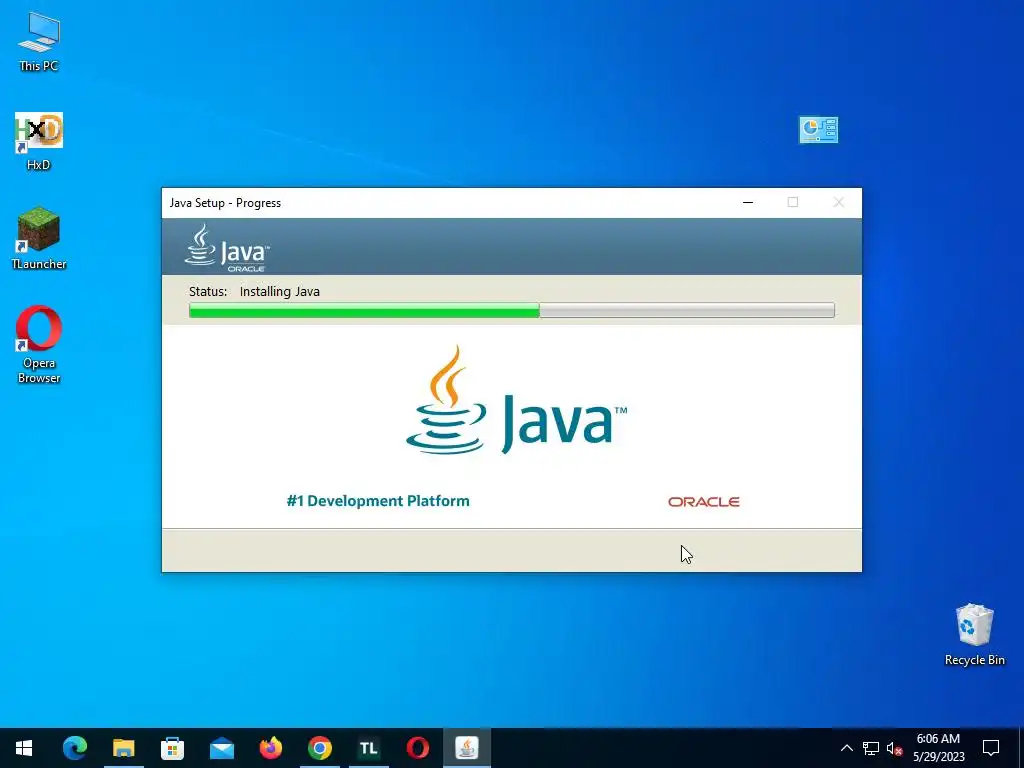Click the muted volume tray icon
This screenshot has height=768, width=1024.
[x=894, y=748]
